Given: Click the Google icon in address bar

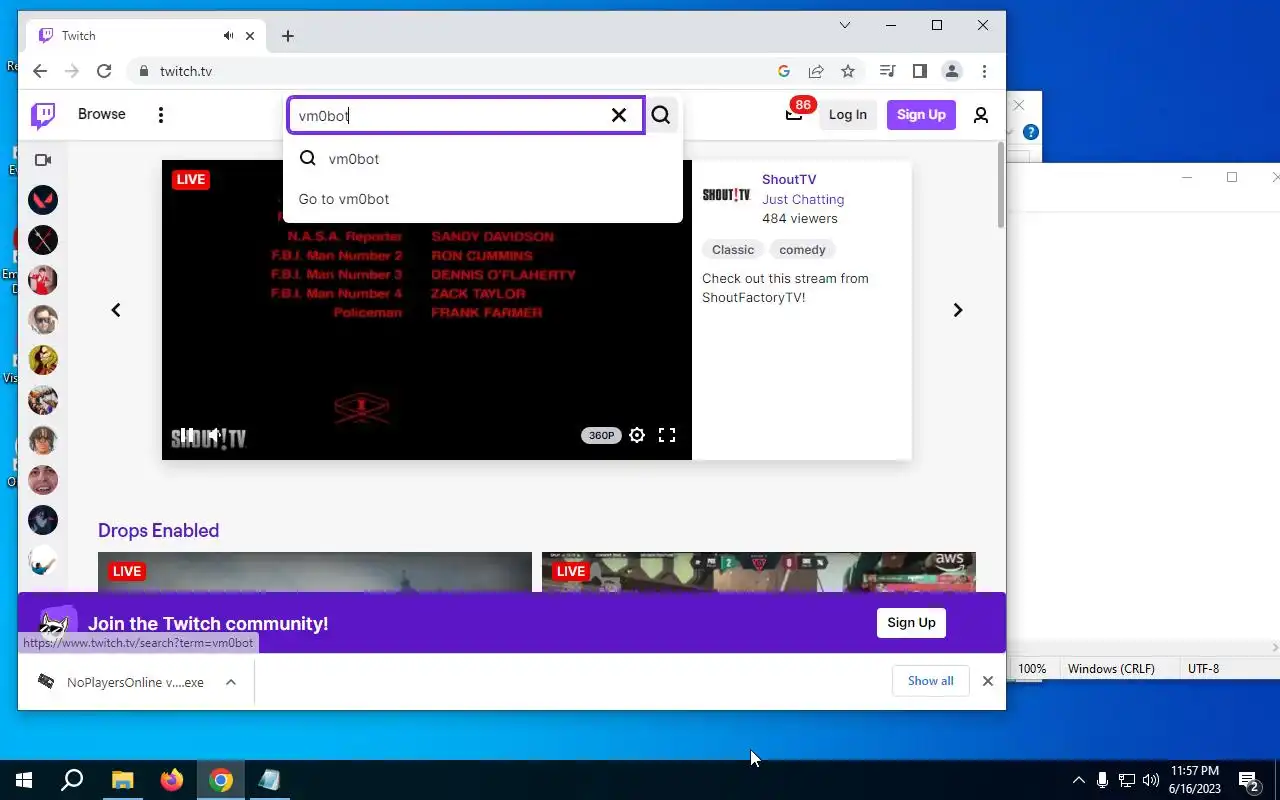Looking at the screenshot, I should tap(784, 71).
